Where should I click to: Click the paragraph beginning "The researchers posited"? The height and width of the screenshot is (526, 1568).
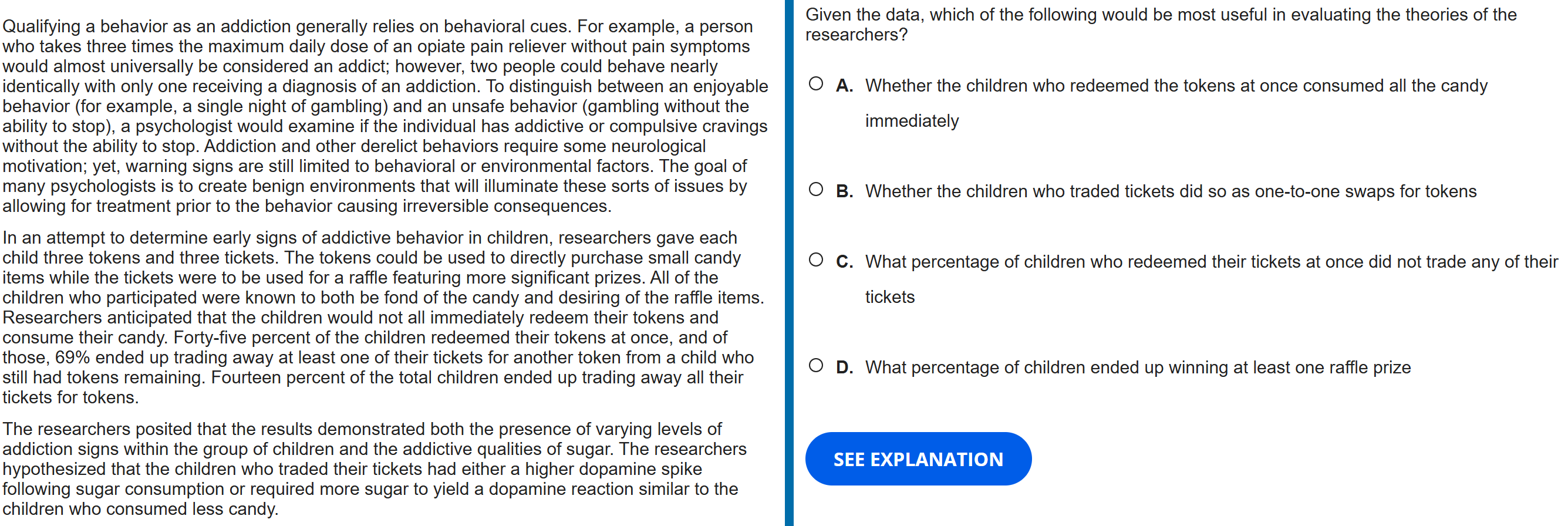point(374,469)
